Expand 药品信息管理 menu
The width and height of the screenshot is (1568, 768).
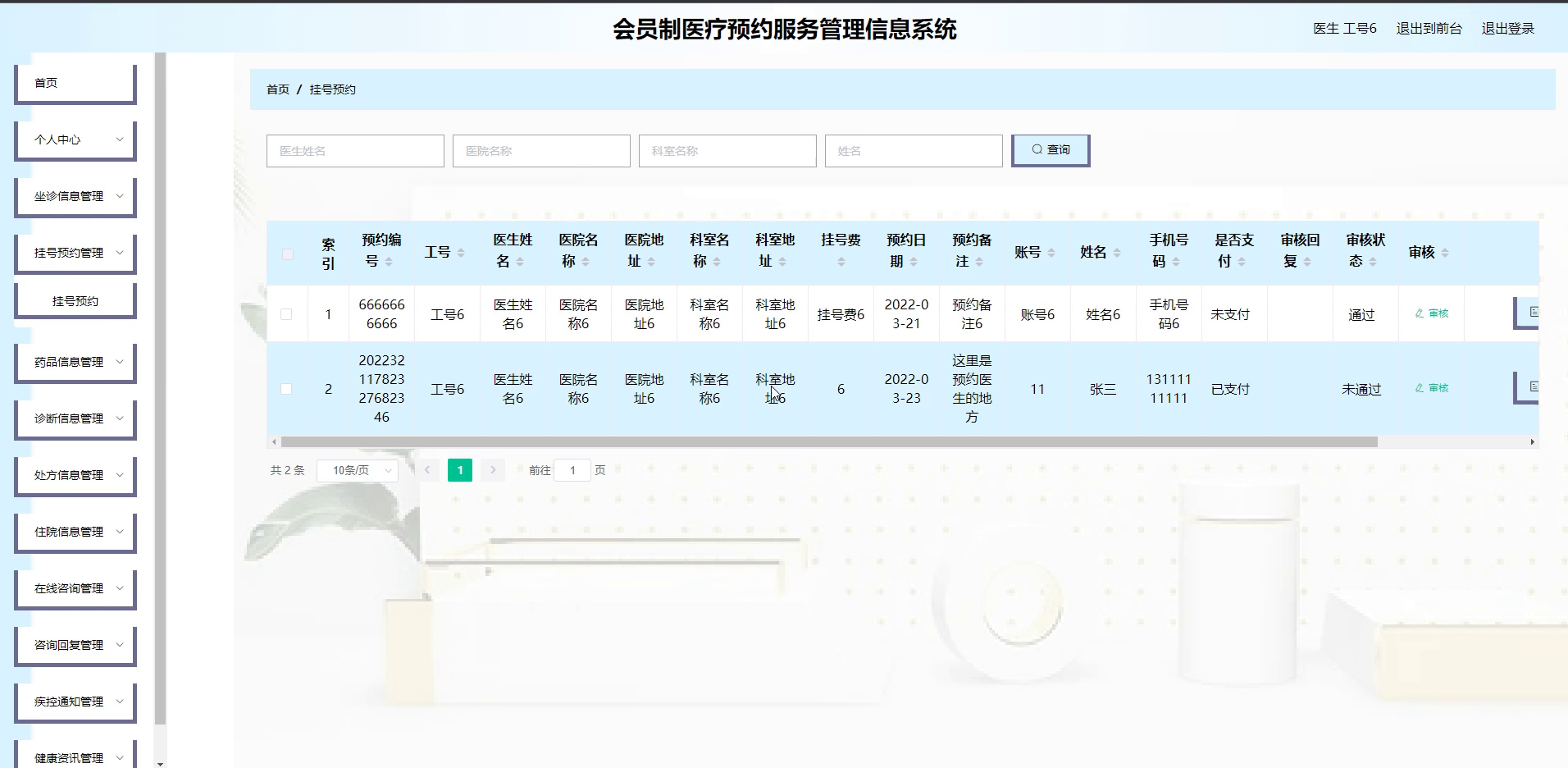click(75, 362)
